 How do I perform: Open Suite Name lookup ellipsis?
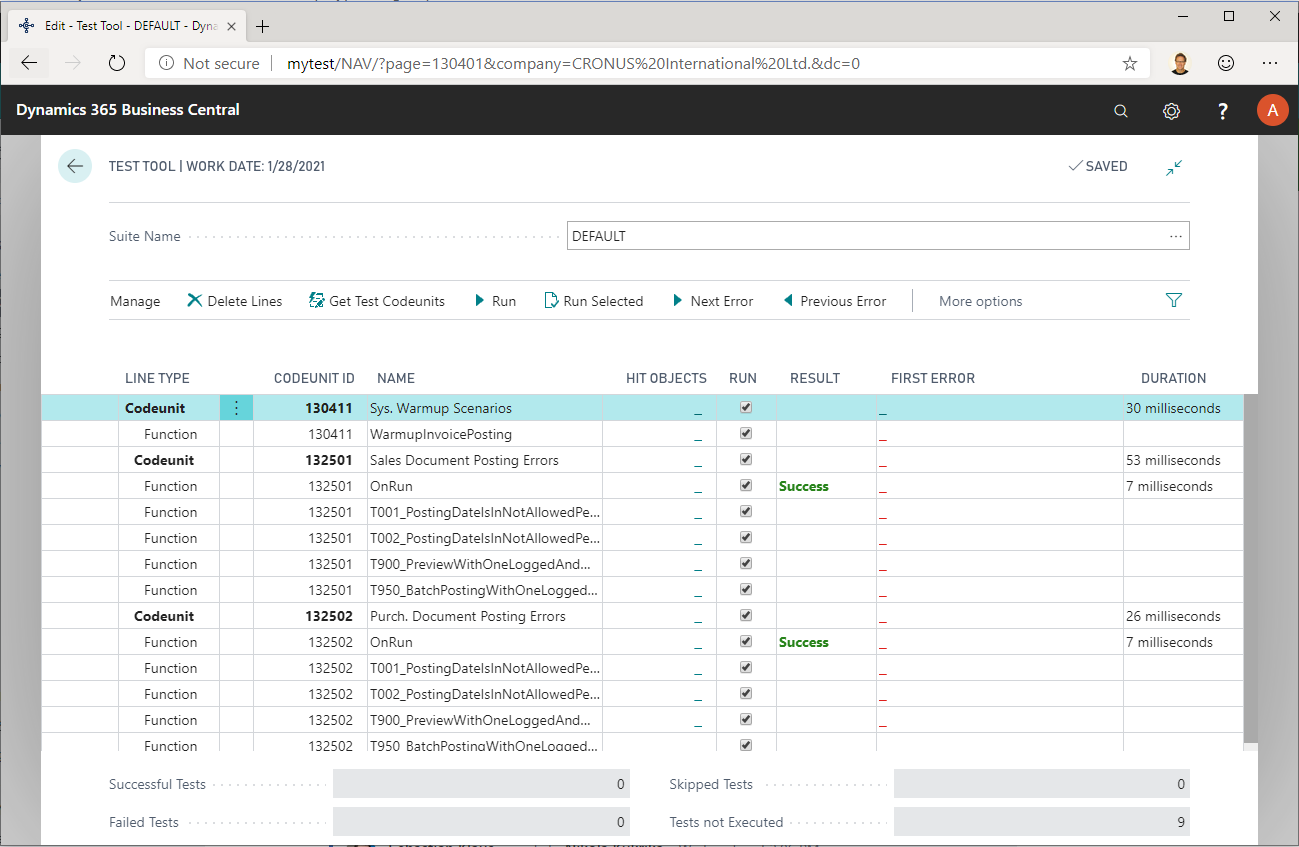(x=1176, y=236)
